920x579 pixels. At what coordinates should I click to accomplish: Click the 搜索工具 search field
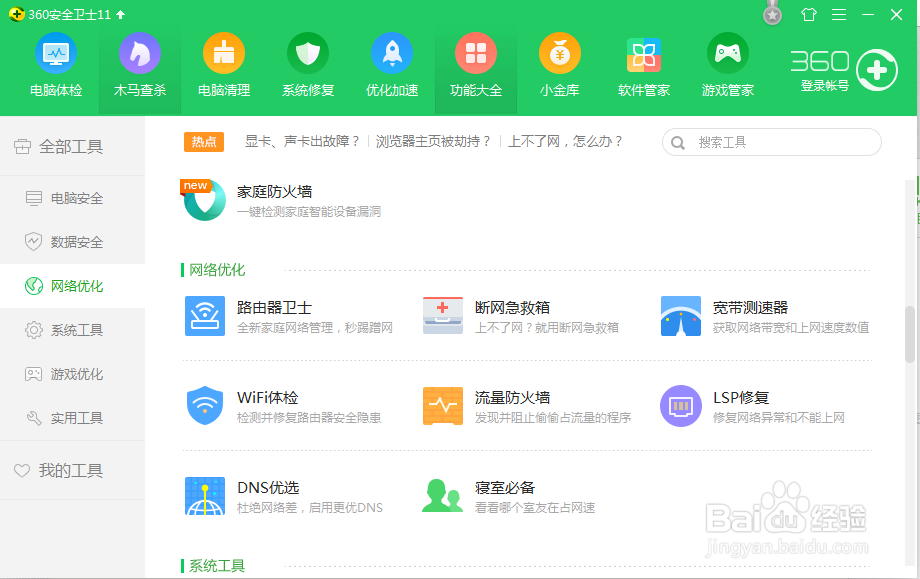point(772,143)
